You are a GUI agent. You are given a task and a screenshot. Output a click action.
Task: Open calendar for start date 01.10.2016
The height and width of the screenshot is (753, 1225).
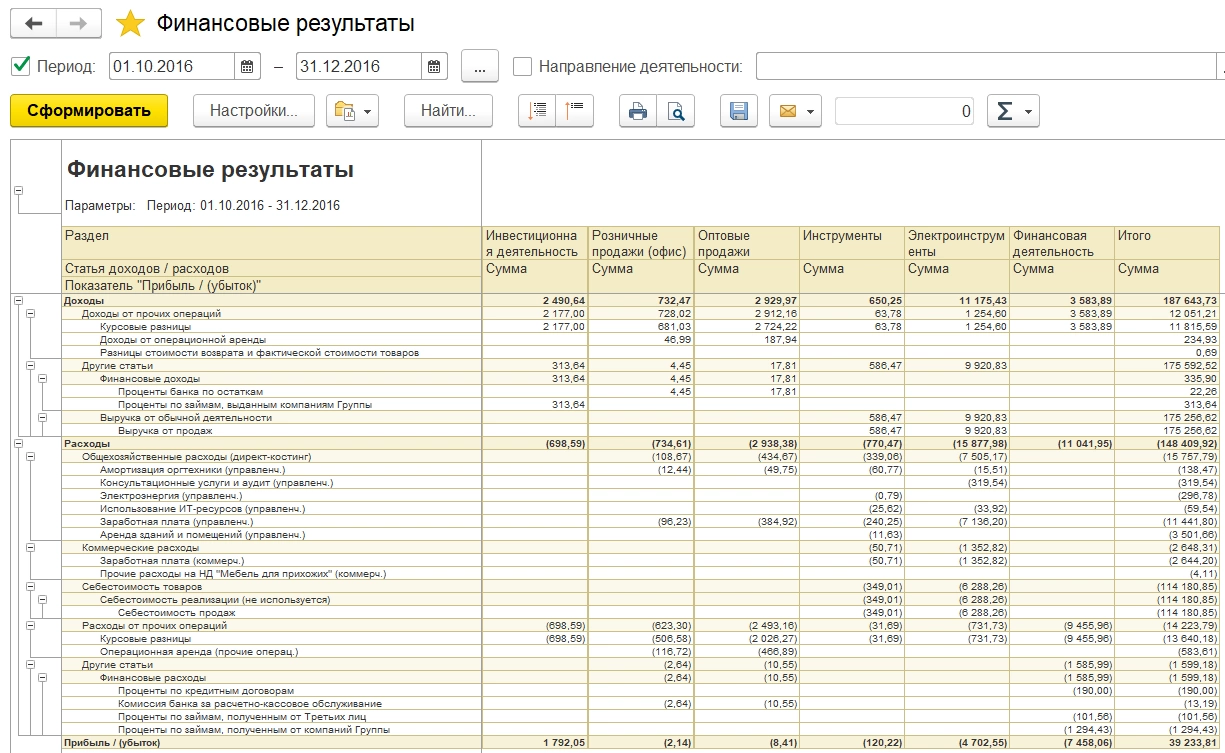tap(248, 67)
